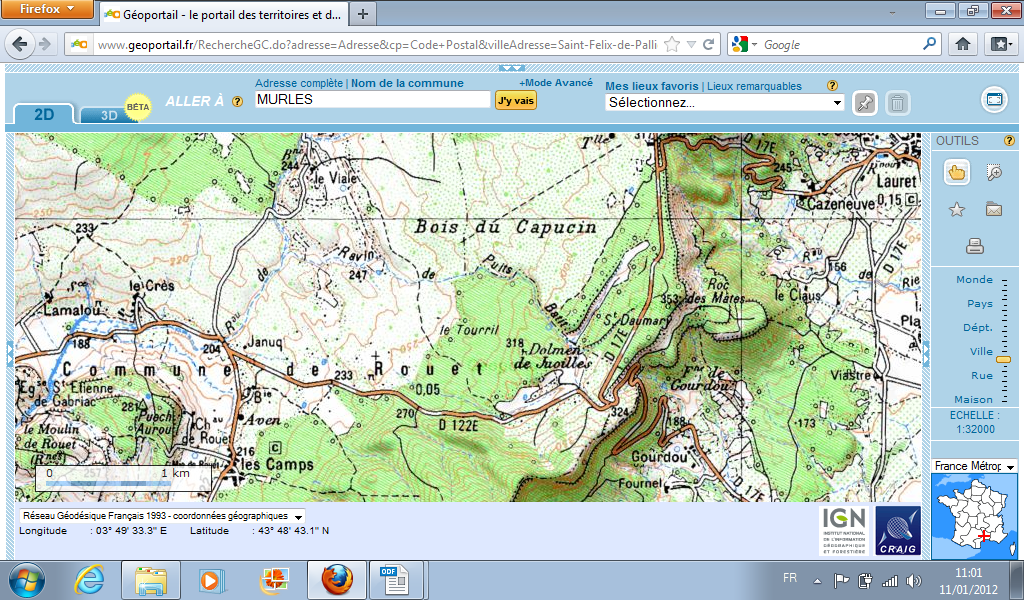The width and height of the screenshot is (1024, 600).
Task: Activate the zoom-in rectangle tool
Action: pyautogui.click(x=994, y=172)
